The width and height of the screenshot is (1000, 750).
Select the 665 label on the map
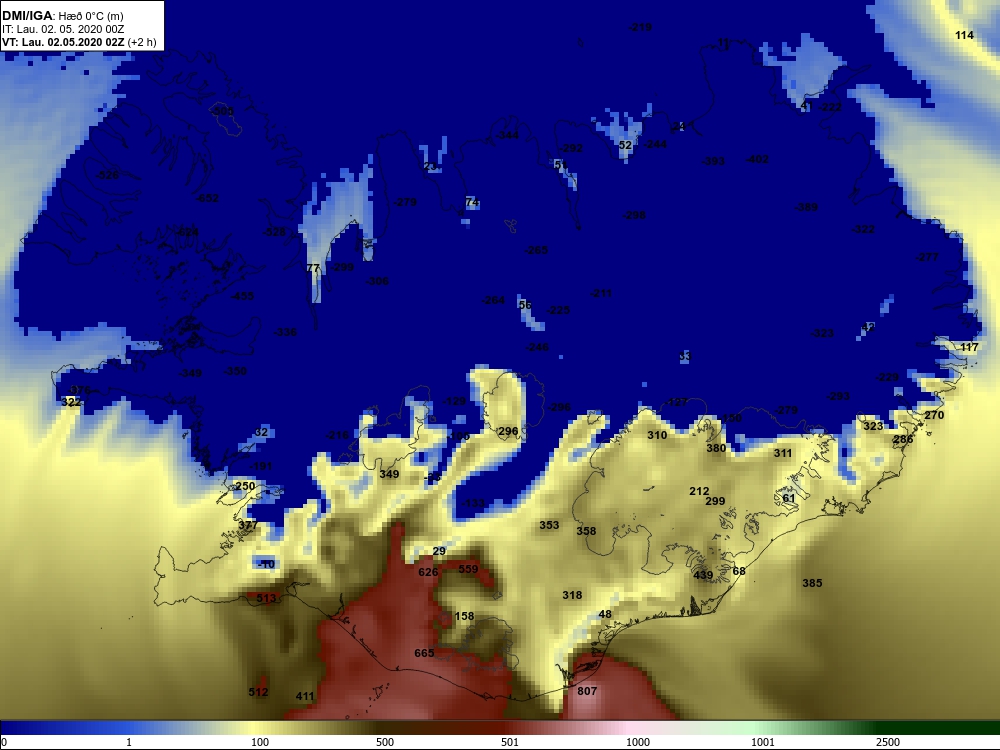424,653
